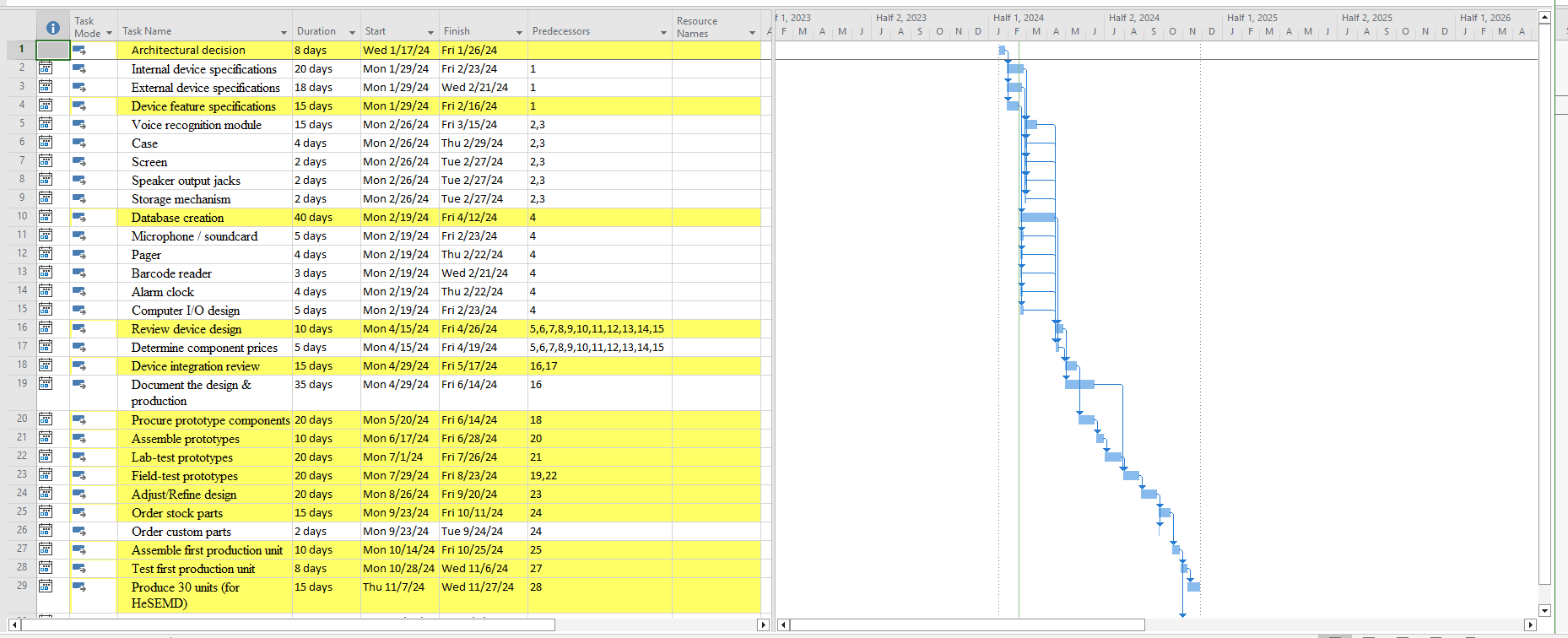This screenshot has height=638, width=1568.
Task: Open the Finish column filter dropdown
Action: 519,33
